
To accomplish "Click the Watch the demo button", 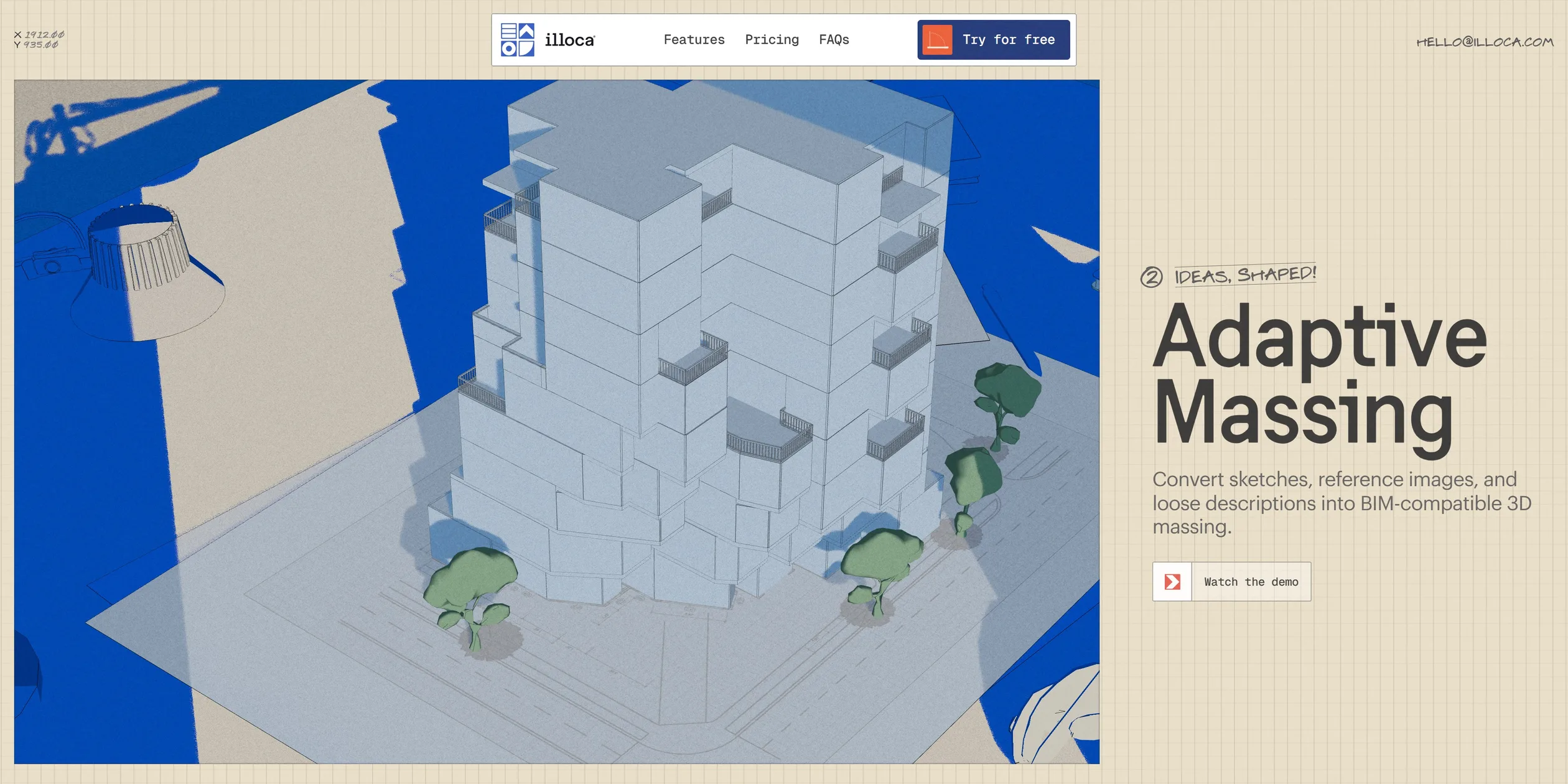I will (1231, 581).
